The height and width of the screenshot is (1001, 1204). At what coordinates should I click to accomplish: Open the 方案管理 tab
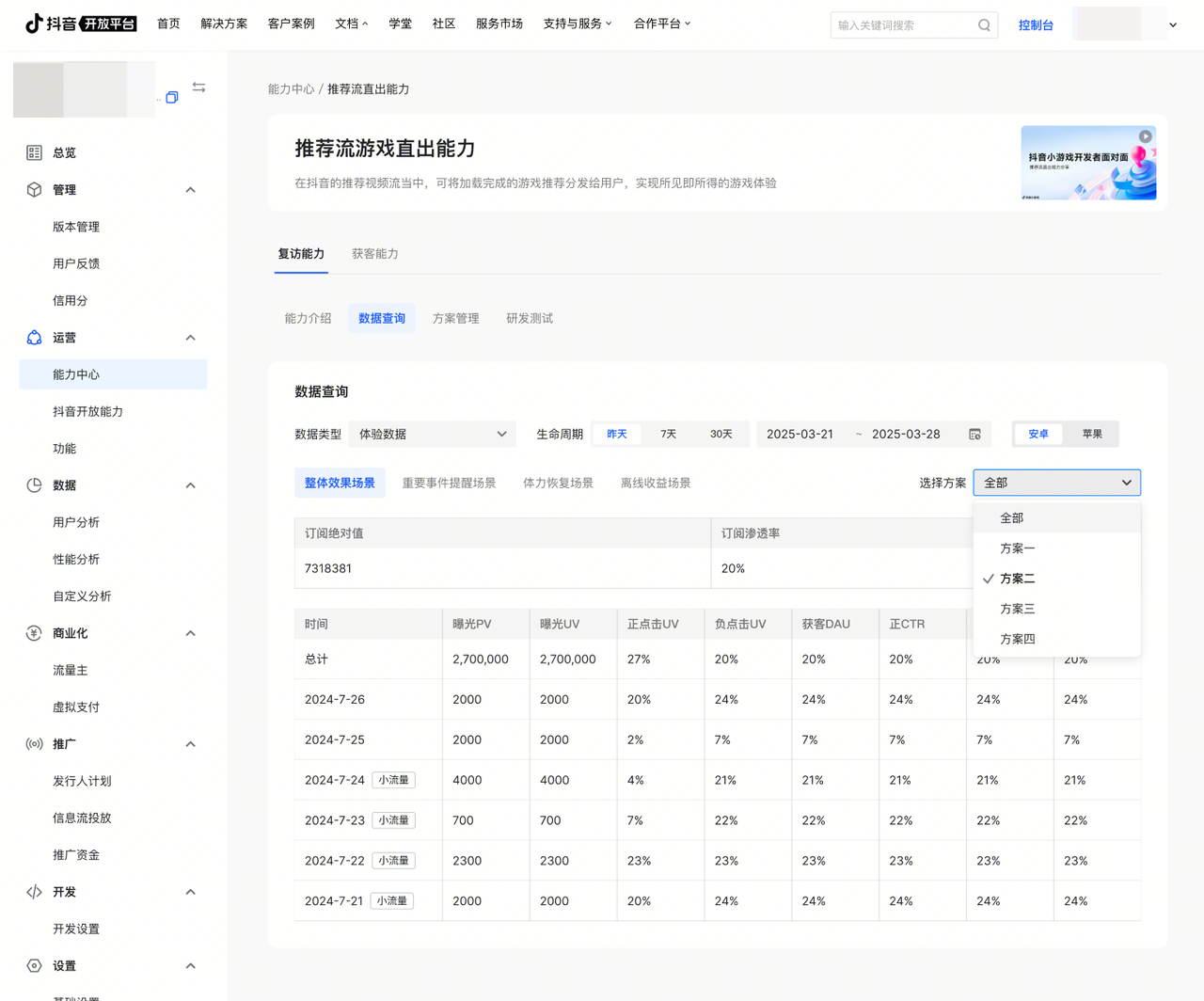[x=455, y=318]
